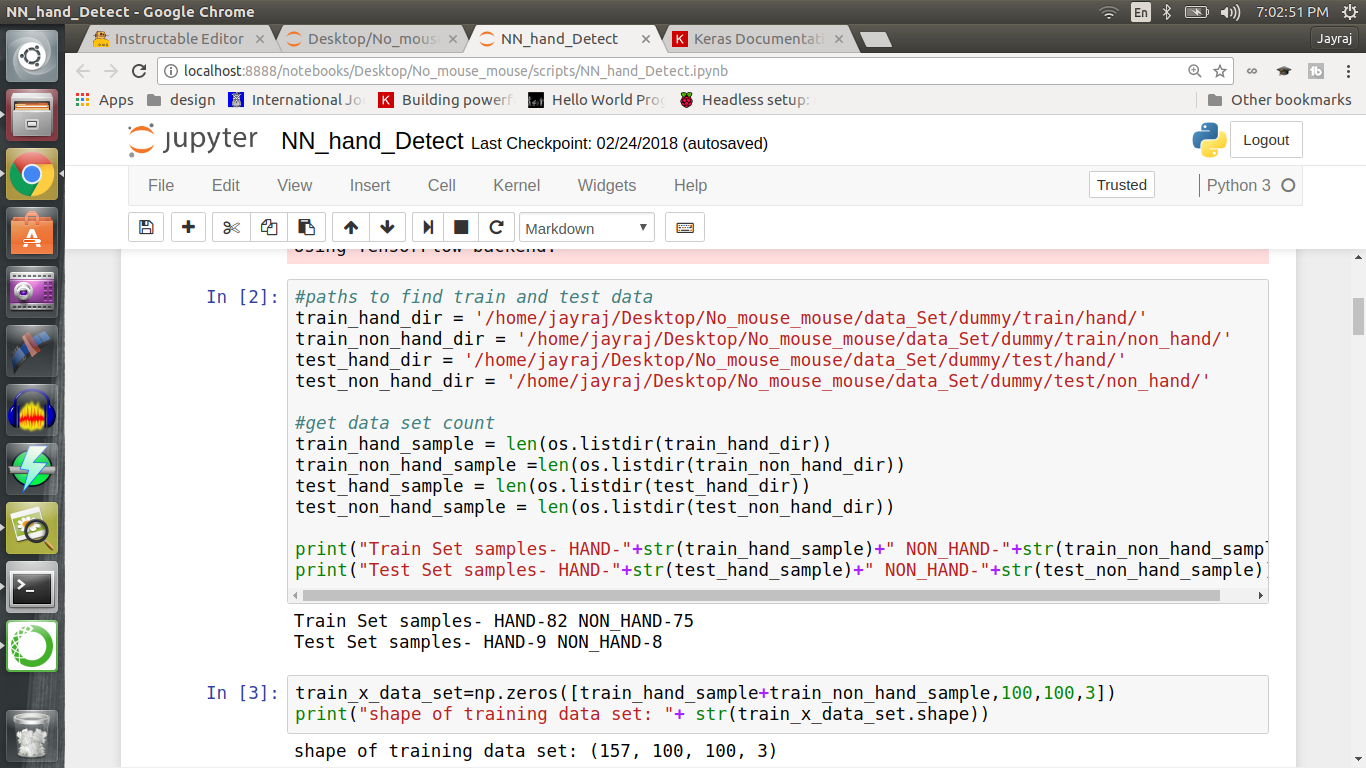Cut selected cells with scissors icon
1366x768 pixels.
tap(231, 227)
